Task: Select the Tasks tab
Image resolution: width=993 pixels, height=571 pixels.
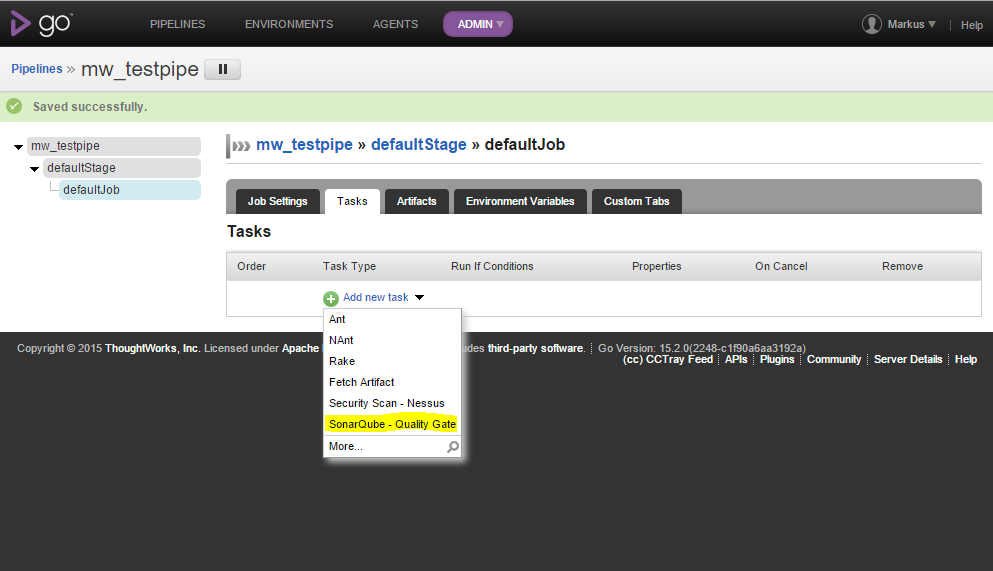Action: click(352, 201)
